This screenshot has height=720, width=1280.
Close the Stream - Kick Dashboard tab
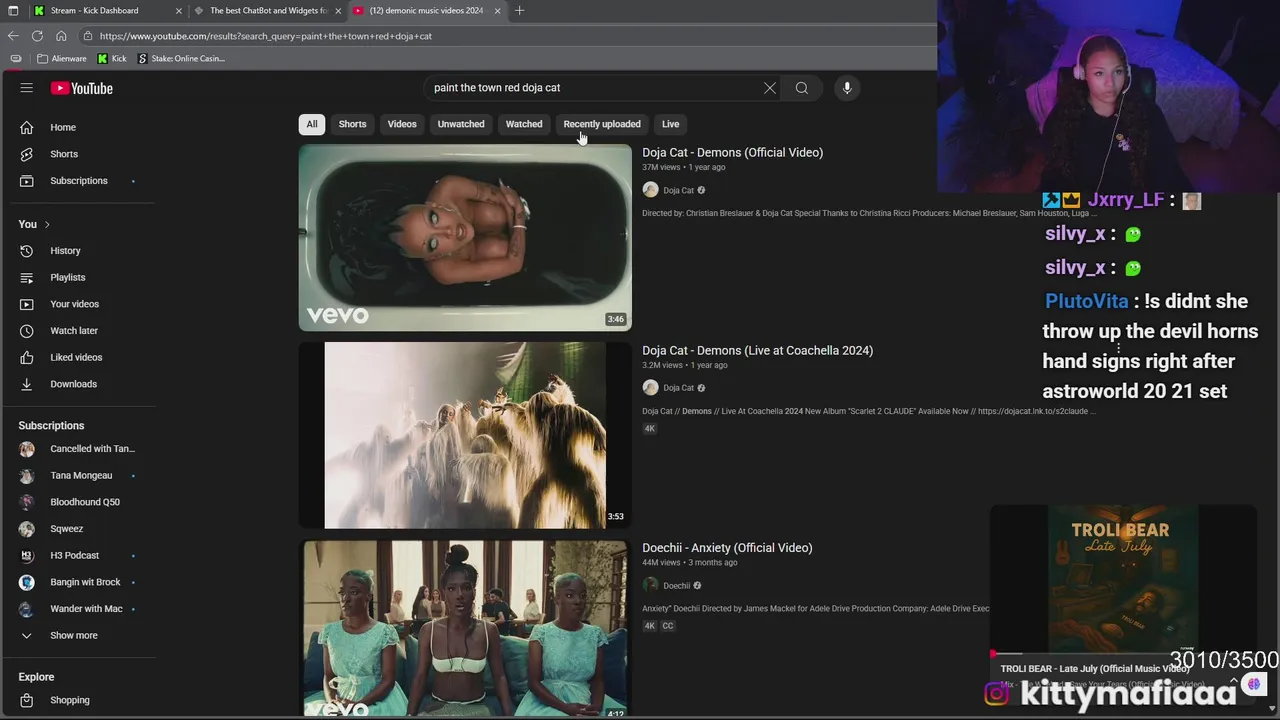point(179,10)
